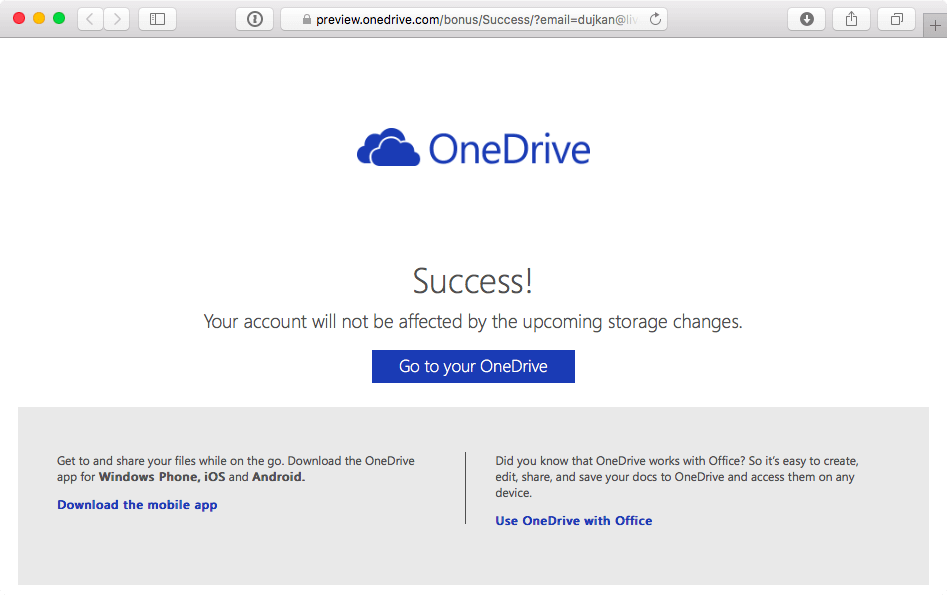This screenshot has height=595, width=947.
Task: Show all tabs overview icon
Action: point(897,19)
